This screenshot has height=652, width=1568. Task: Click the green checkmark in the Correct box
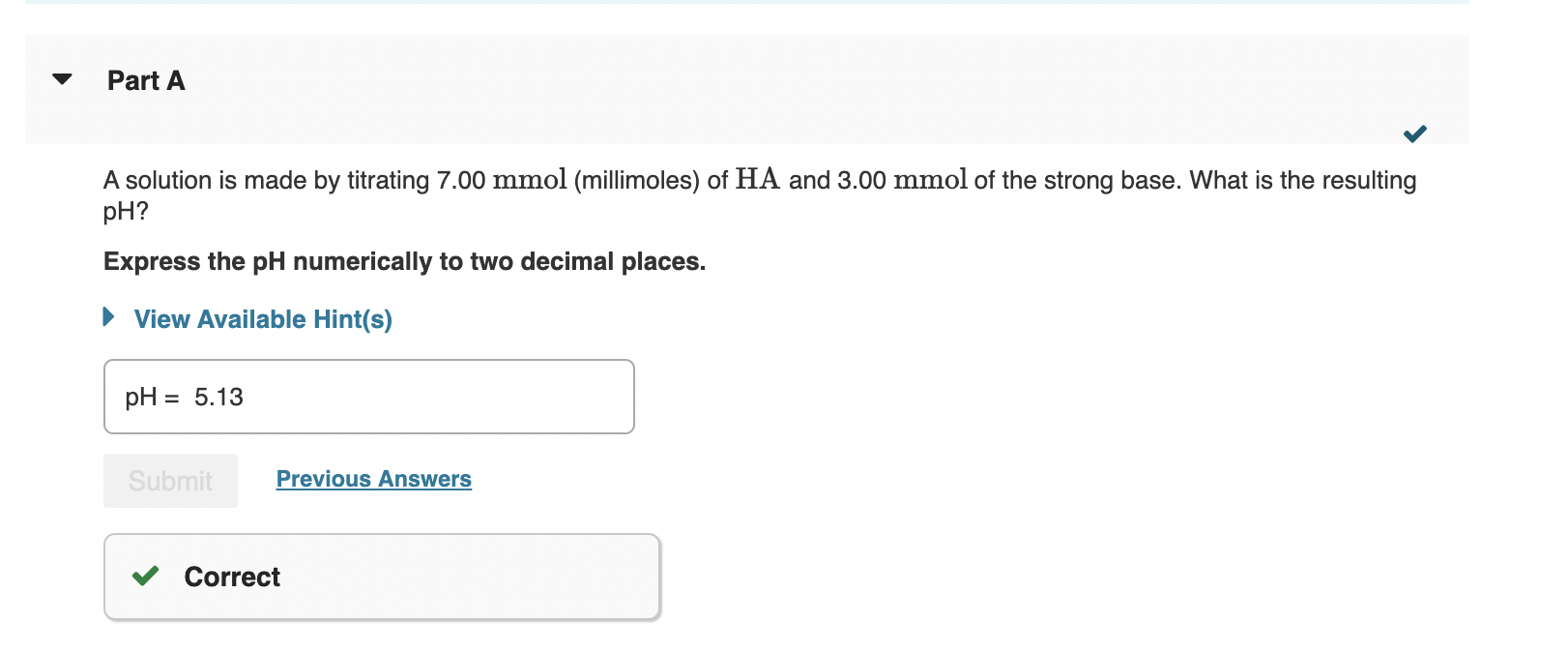click(145, 577)
